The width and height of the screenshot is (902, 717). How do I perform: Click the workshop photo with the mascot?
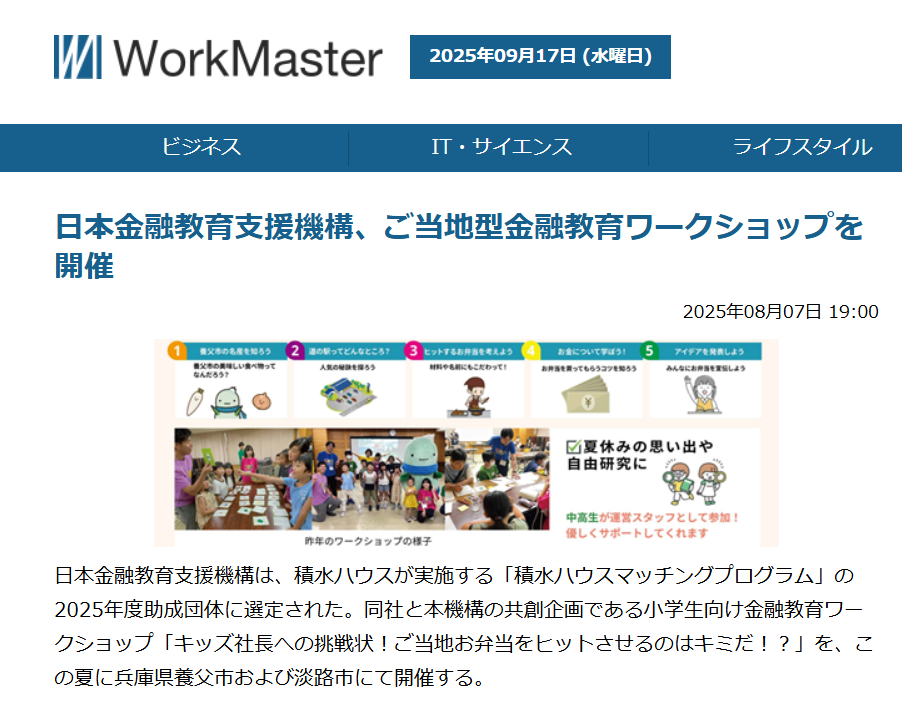tap(360, 480)
